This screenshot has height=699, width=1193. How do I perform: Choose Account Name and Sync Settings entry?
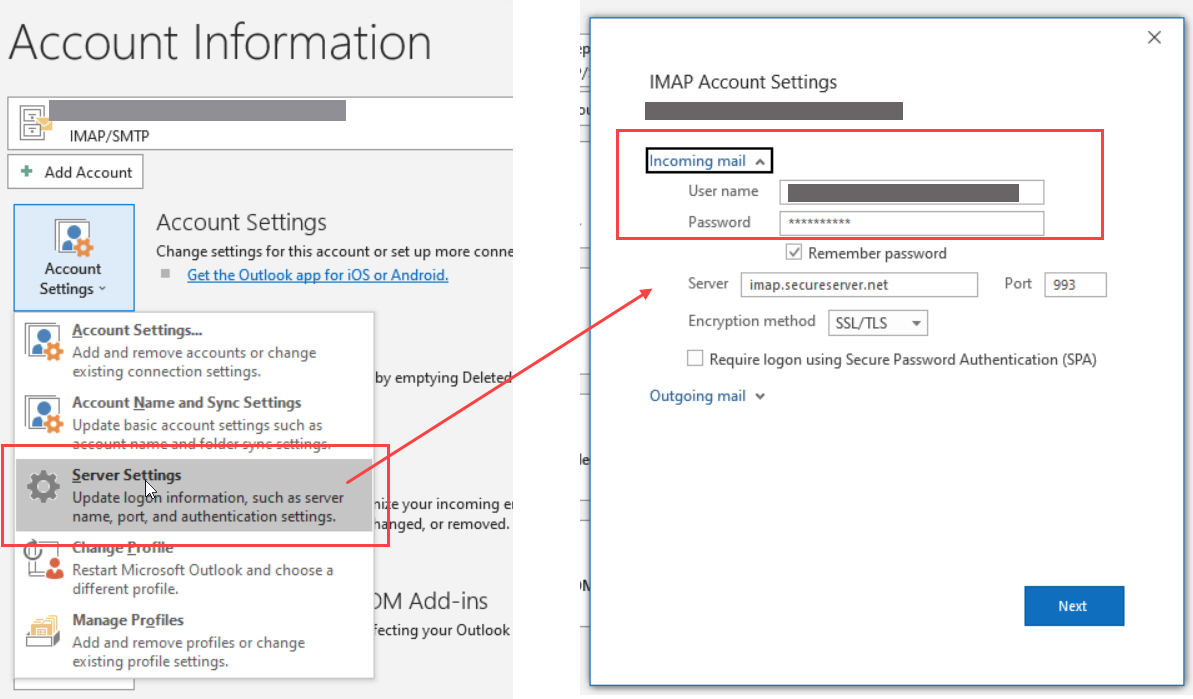click(194, 422)
